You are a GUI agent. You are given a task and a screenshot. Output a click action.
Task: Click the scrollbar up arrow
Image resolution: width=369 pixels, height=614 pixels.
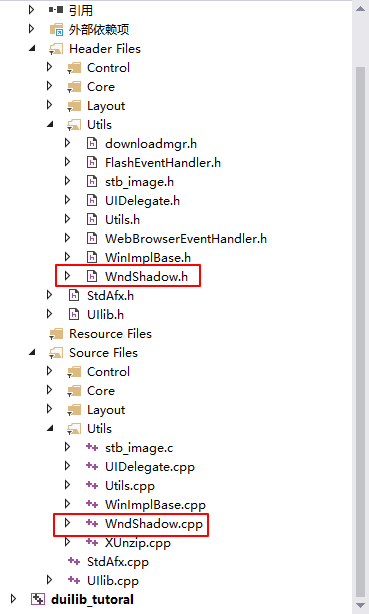click(x=361, y=9)
